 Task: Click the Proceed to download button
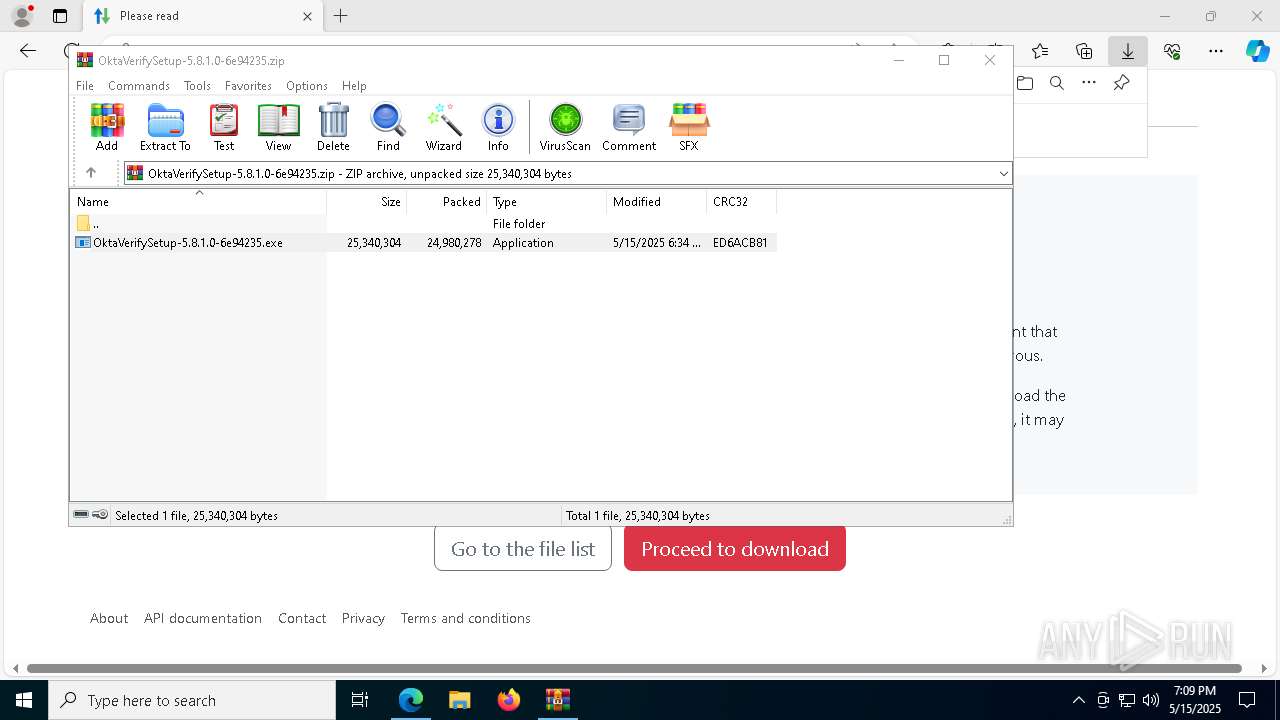(735, 549)
